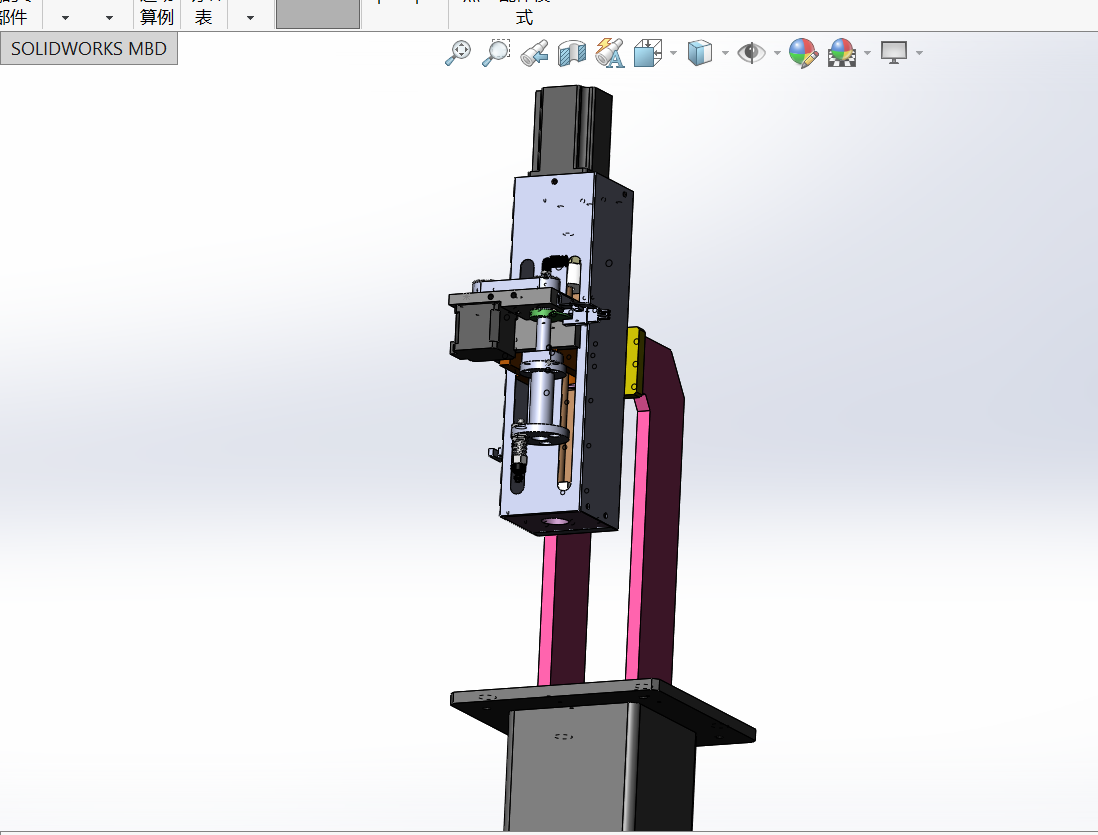
Task: Open Edit Appearance color ball
Action: click(803, 53)
